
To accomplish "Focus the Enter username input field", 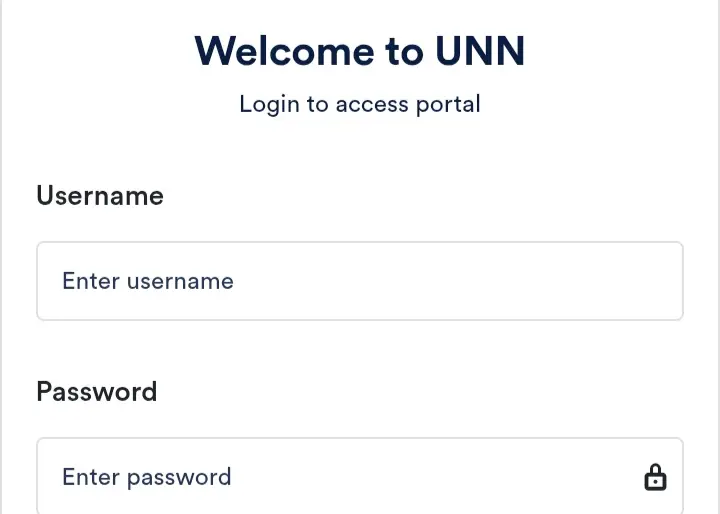I will (x=360, y=281).
